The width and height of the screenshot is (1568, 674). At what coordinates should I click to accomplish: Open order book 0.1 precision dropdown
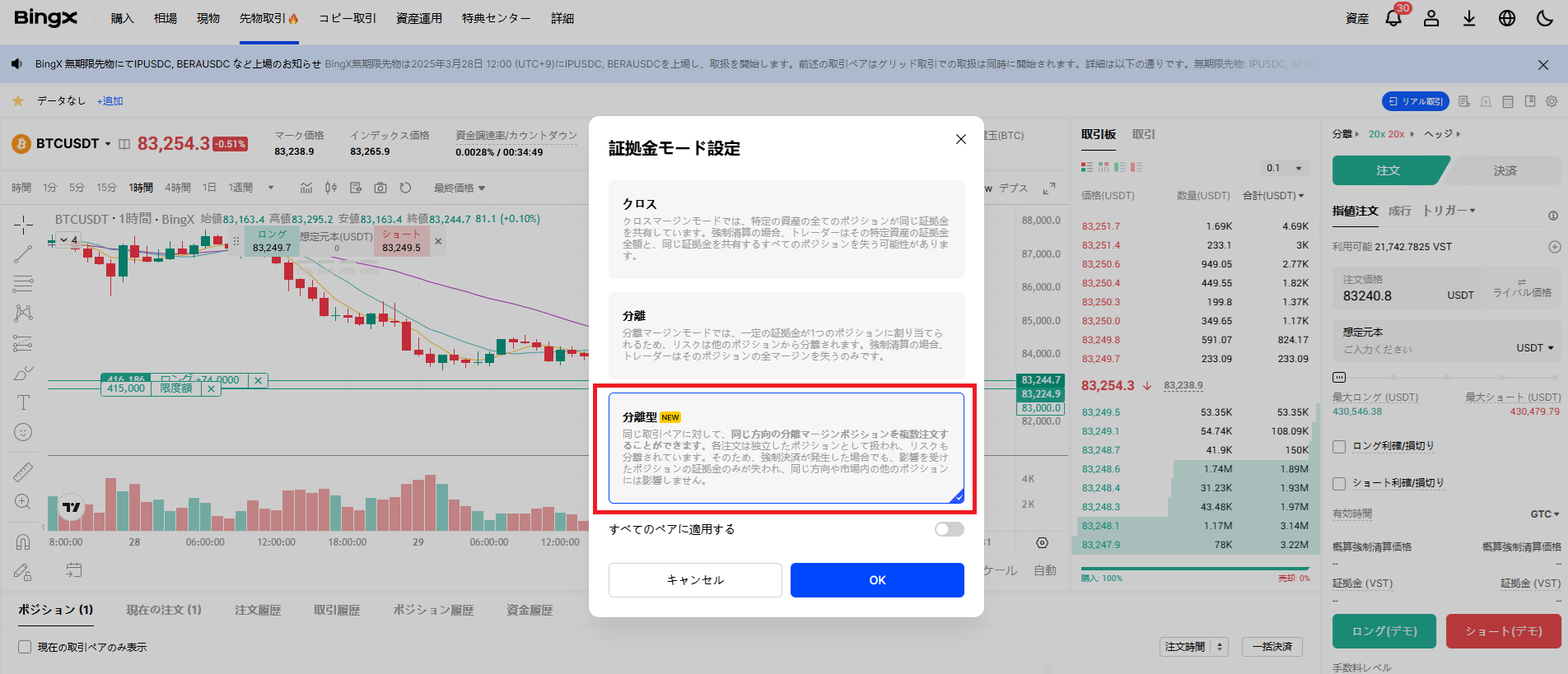pos(1285,168)
